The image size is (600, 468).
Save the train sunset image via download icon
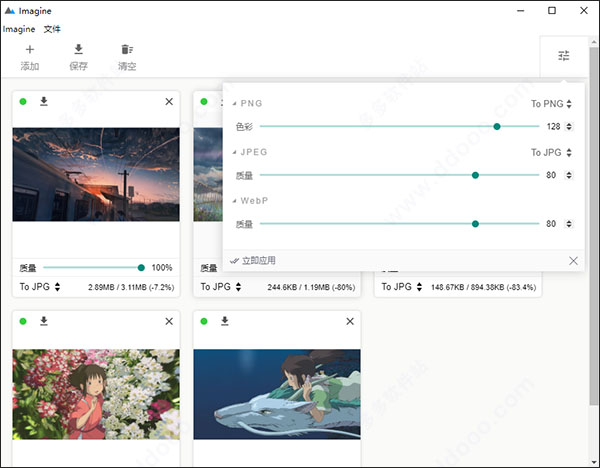tap(44, 101)
